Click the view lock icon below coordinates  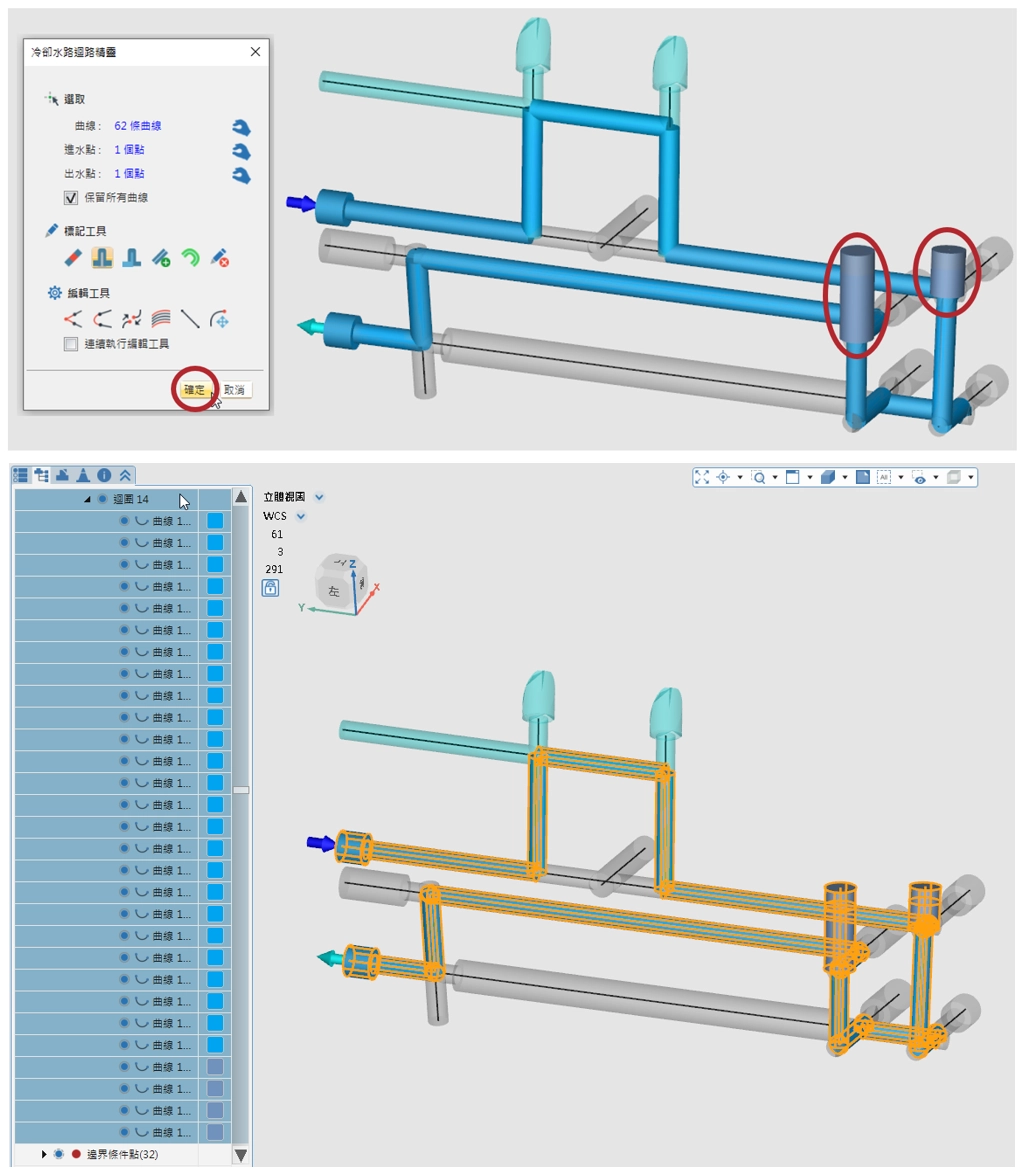pyautogui.click(x=270, y=589)
